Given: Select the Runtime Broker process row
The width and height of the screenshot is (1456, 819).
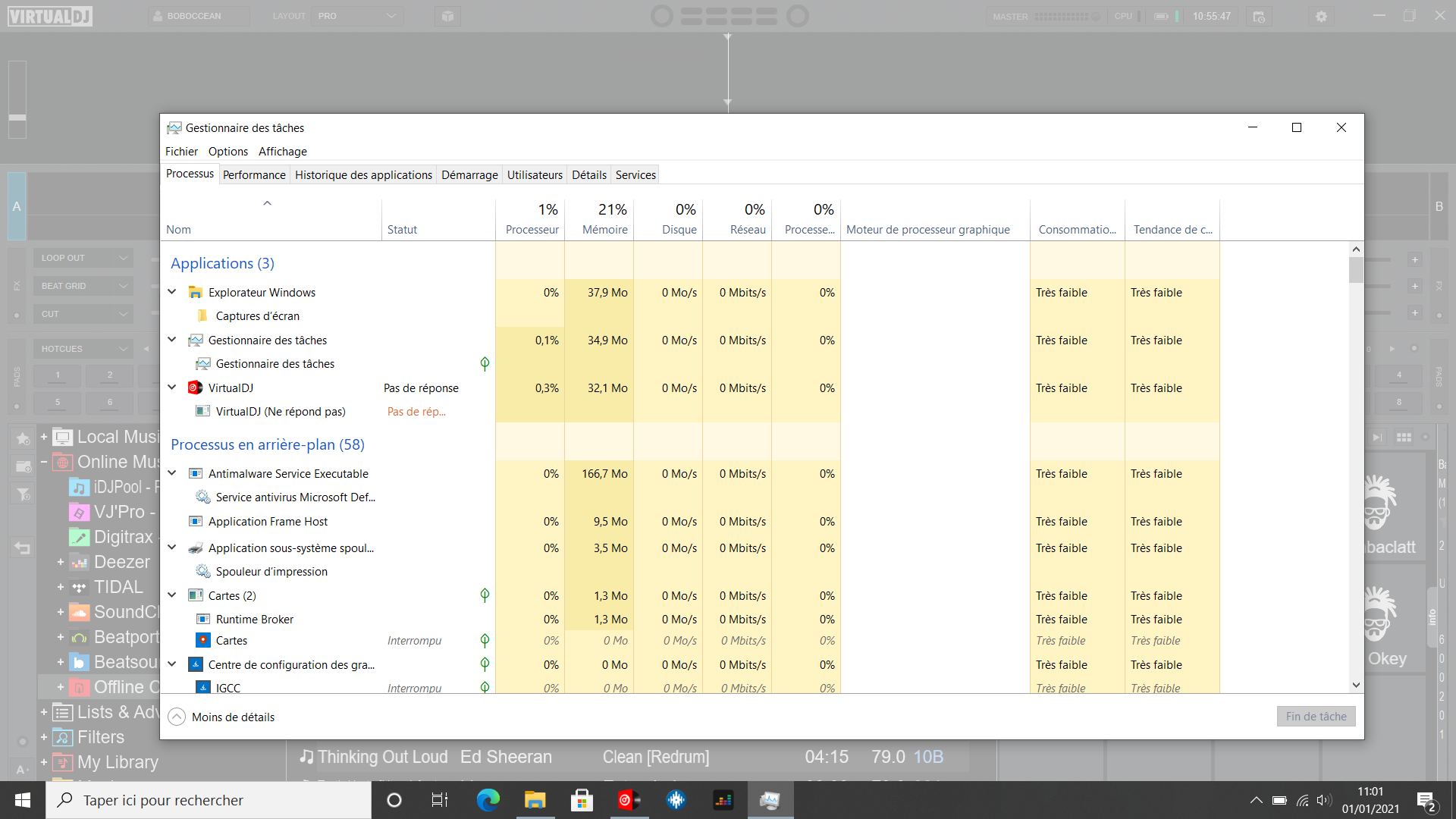Looking at the screenshot, I should coord(690,619).
